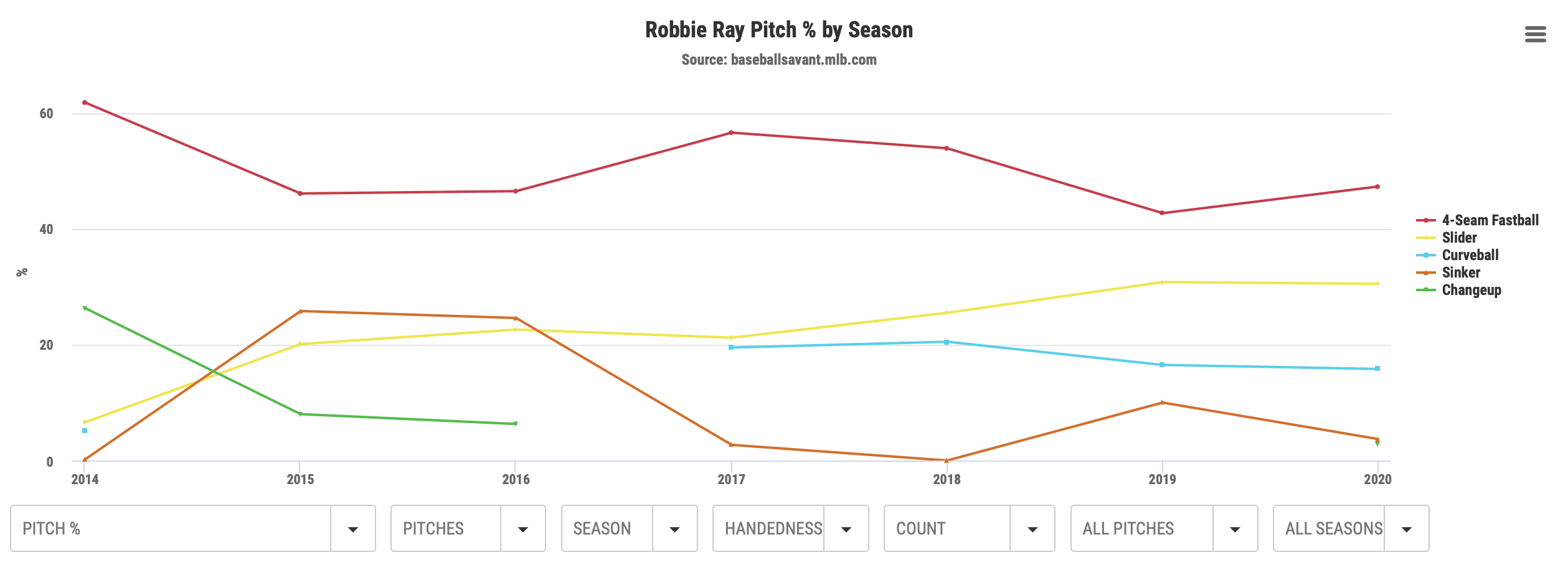The width and height of the screenshot is (1568, 570).
Task: Toggle Curveball legend entry
Action: click(x=1470, y=255)
